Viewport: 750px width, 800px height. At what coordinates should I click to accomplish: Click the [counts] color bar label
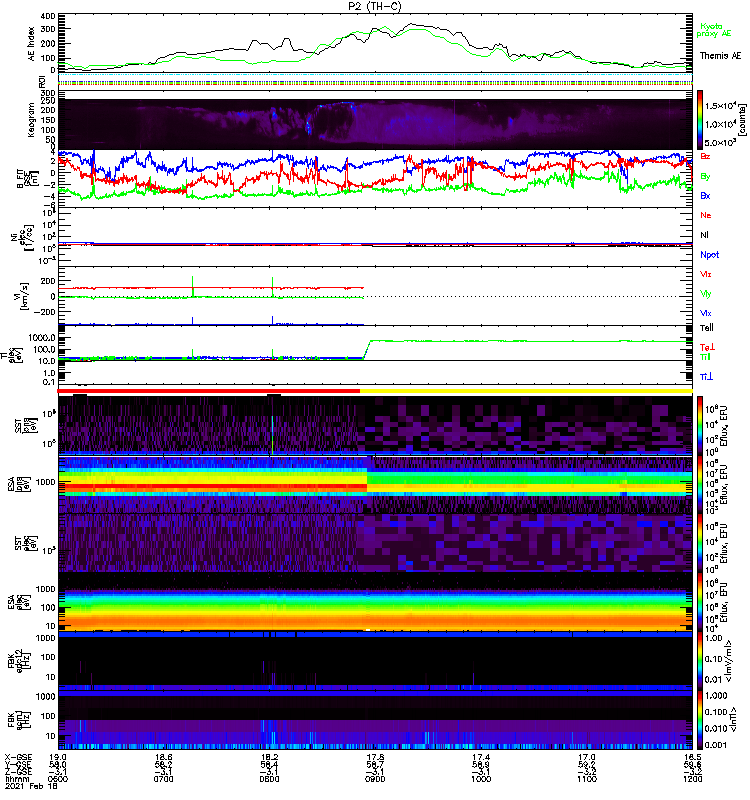[x=742, y=120]
